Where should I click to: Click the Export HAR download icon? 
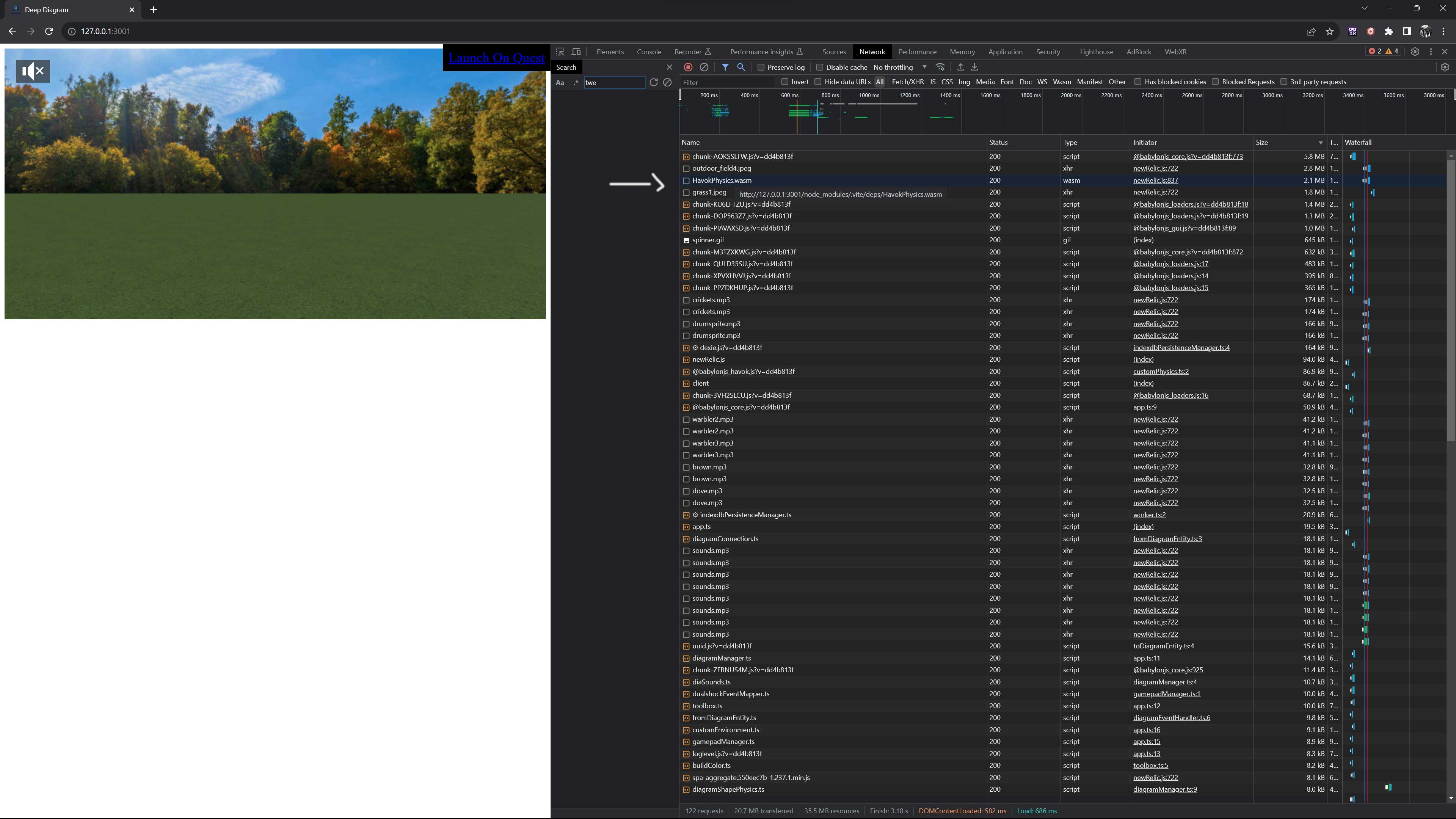[974, 67]
